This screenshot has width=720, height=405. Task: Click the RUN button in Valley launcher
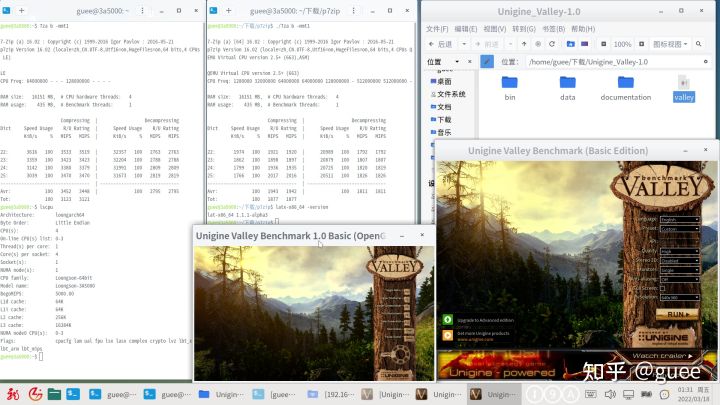coord(677,315)
